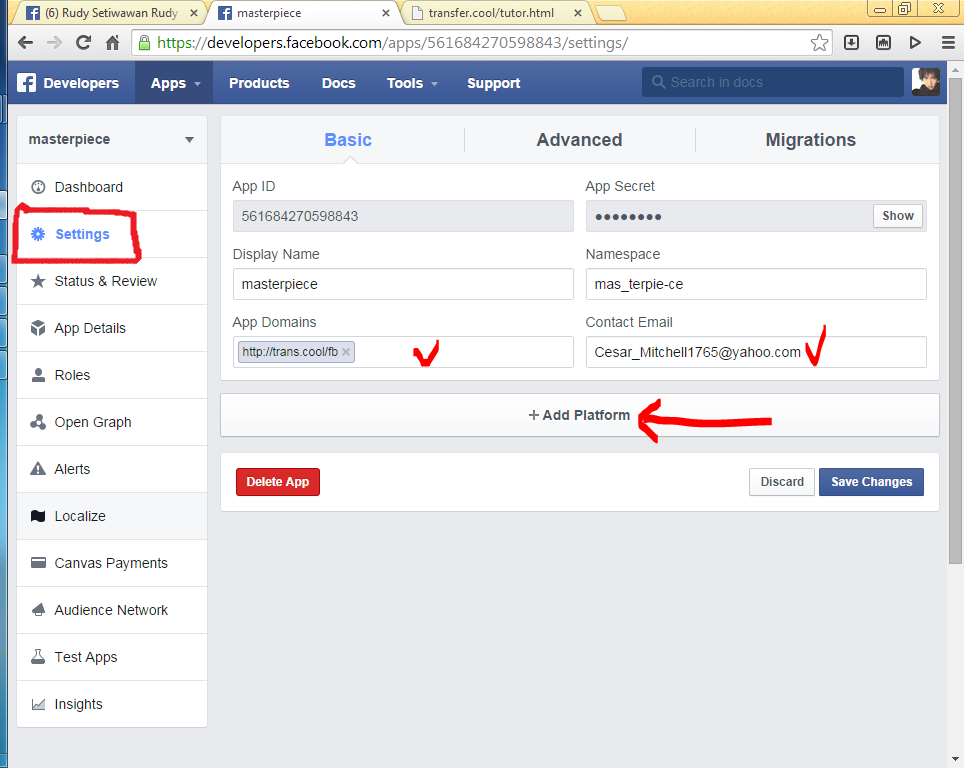
Task: Bookmark this page with the star icon
Action: coord(819,42)
